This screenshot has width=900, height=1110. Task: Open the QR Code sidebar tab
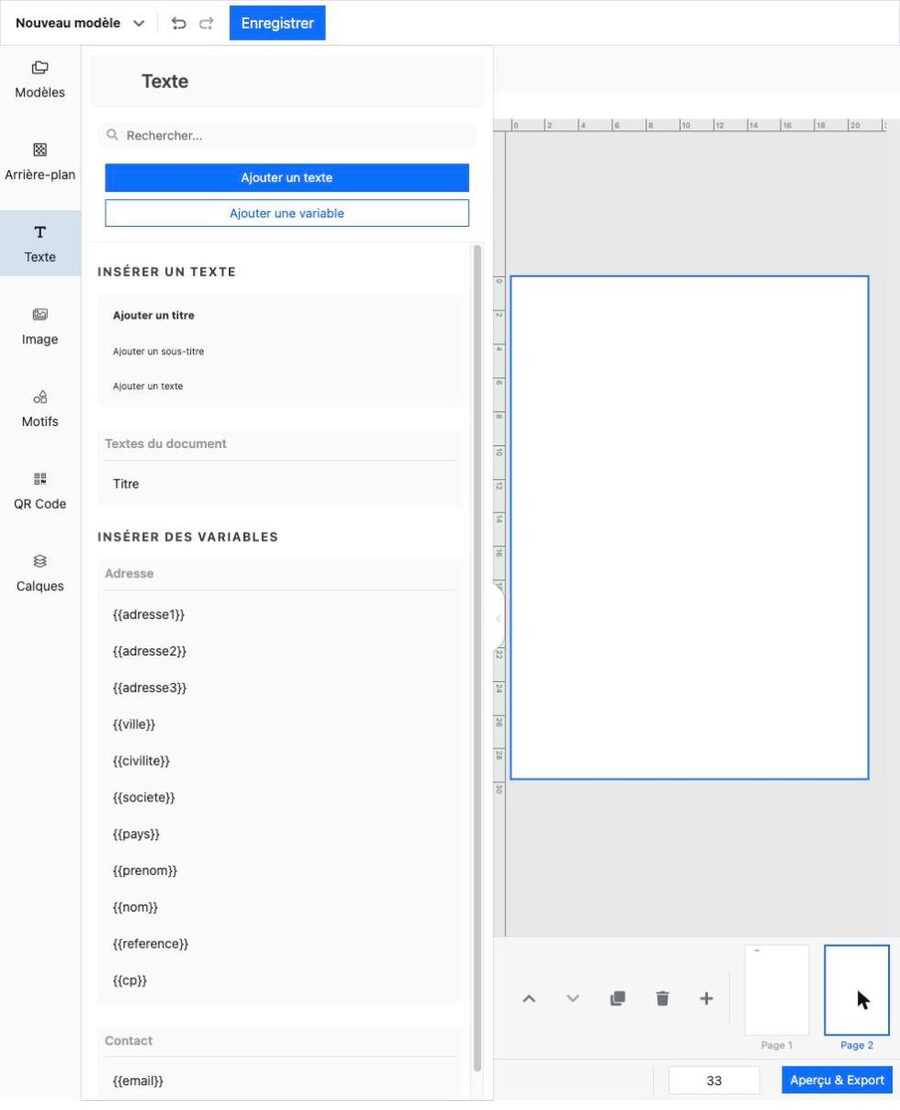pyautogui.click(x=40, y=491)
